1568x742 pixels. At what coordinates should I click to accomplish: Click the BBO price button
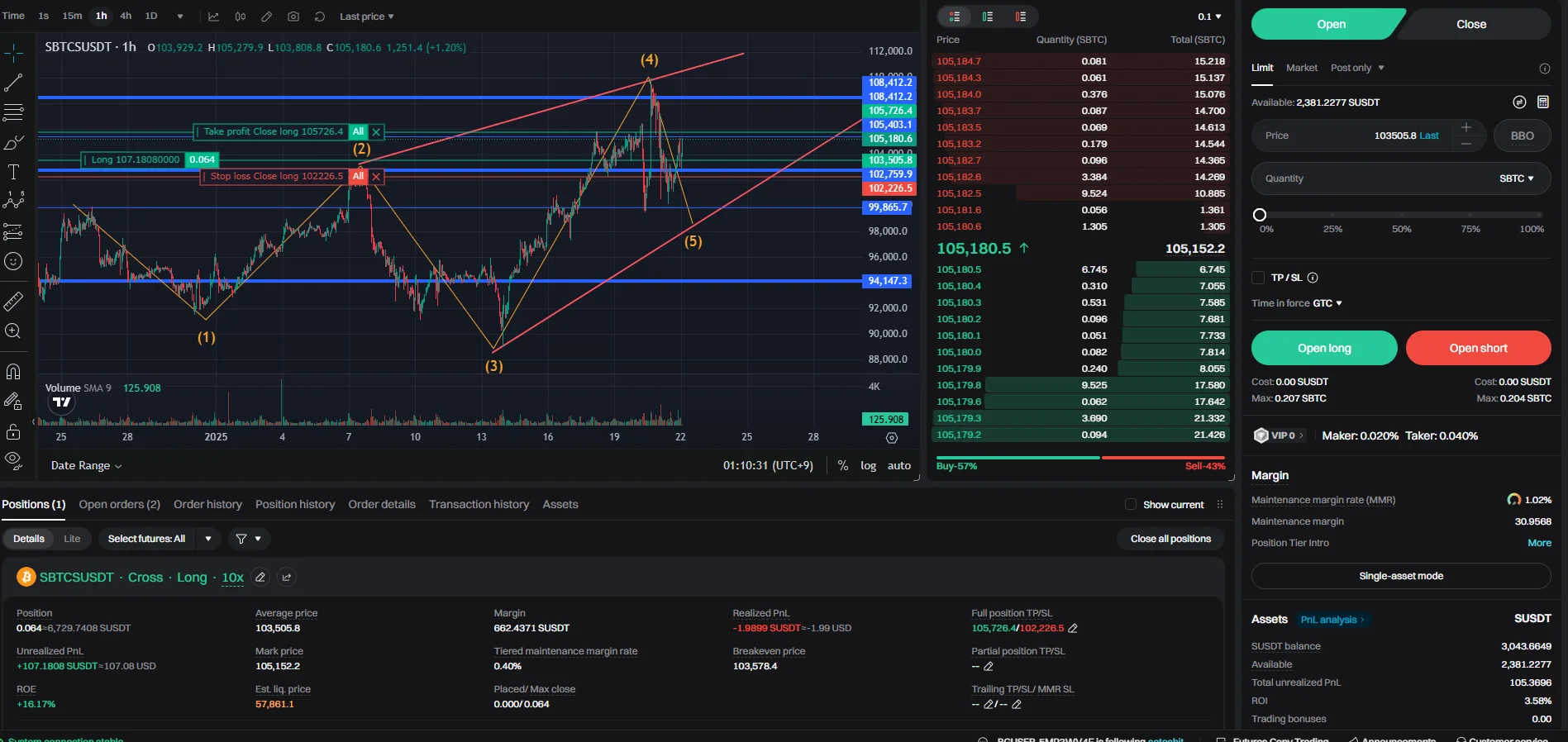[x=1522, y=136]
